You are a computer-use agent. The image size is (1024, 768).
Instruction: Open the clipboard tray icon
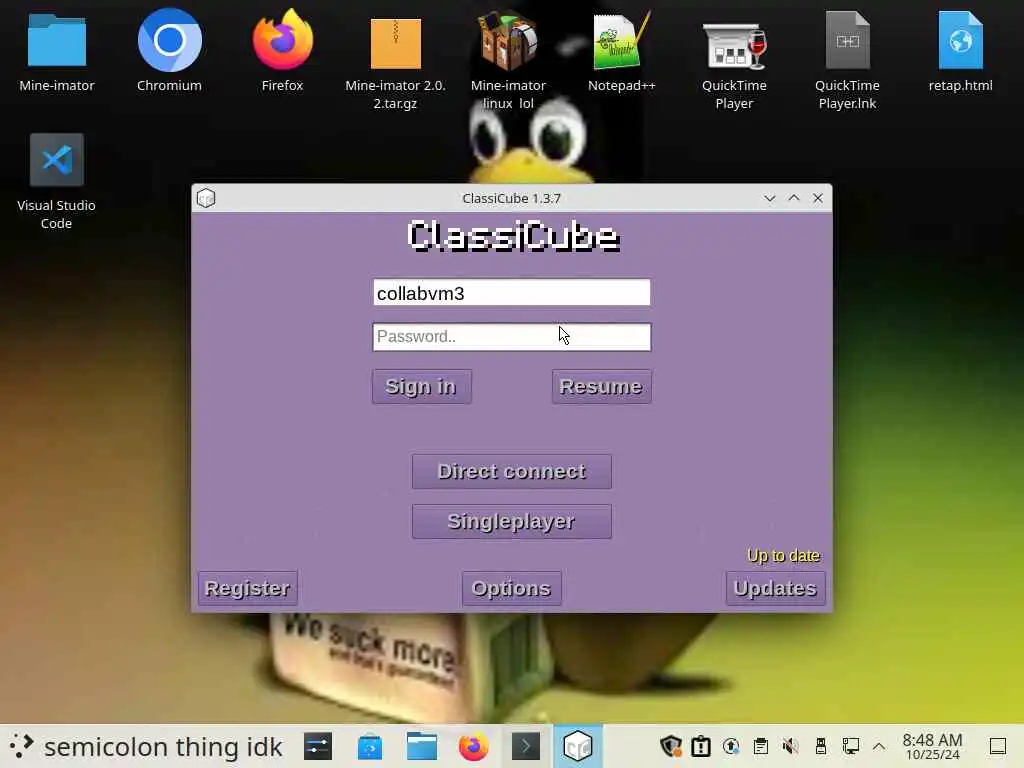[761, 746]
